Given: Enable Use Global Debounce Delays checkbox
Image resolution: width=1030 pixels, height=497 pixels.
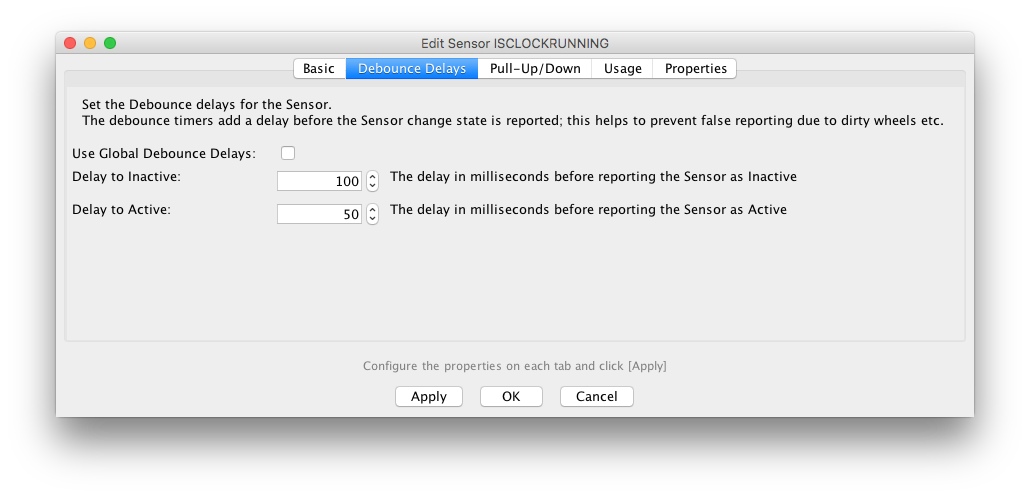Looking at the screenshot, I should [x=288, y=153].
